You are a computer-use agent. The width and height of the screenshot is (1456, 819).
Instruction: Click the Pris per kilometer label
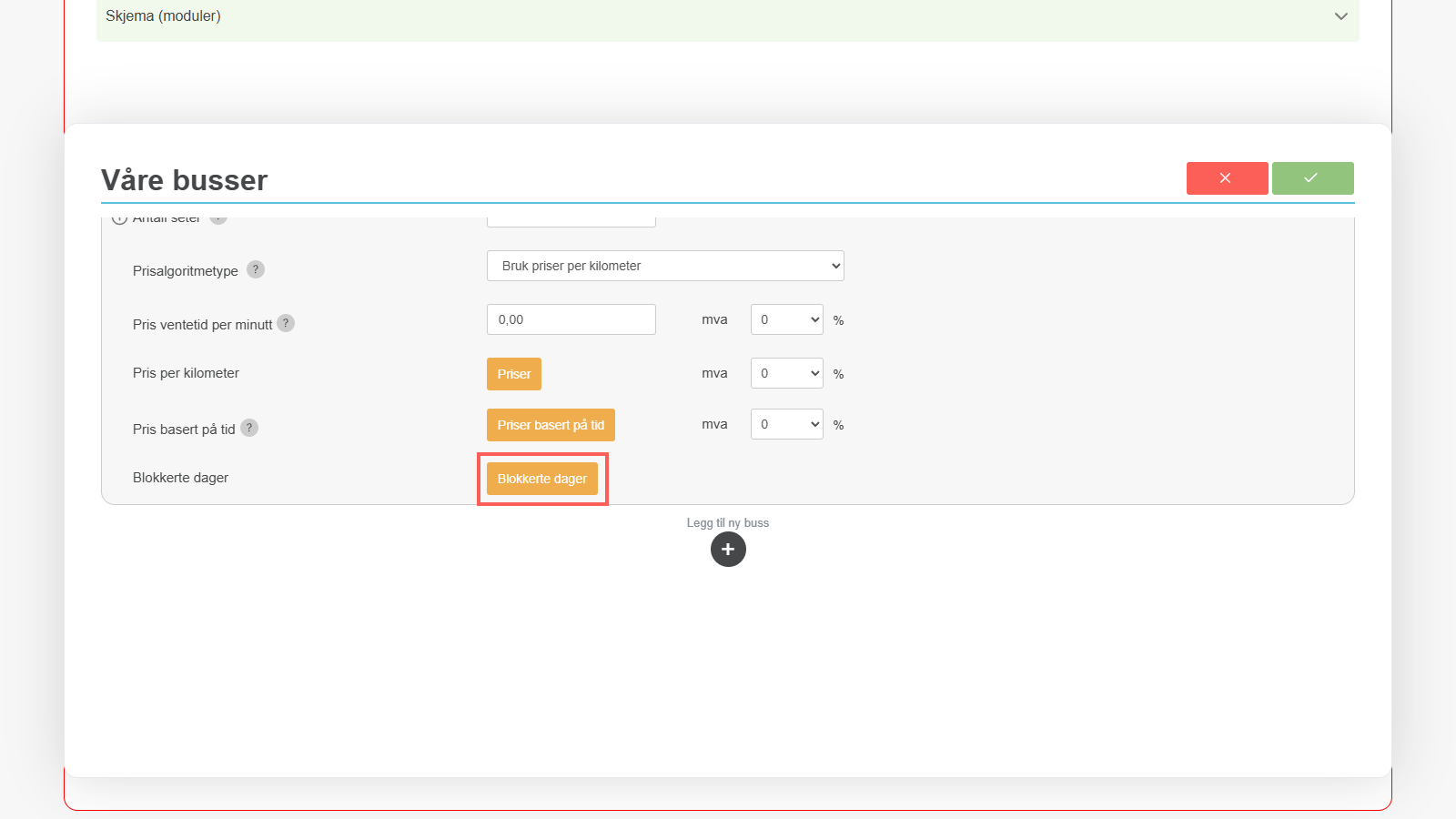(x=186, y=373)
